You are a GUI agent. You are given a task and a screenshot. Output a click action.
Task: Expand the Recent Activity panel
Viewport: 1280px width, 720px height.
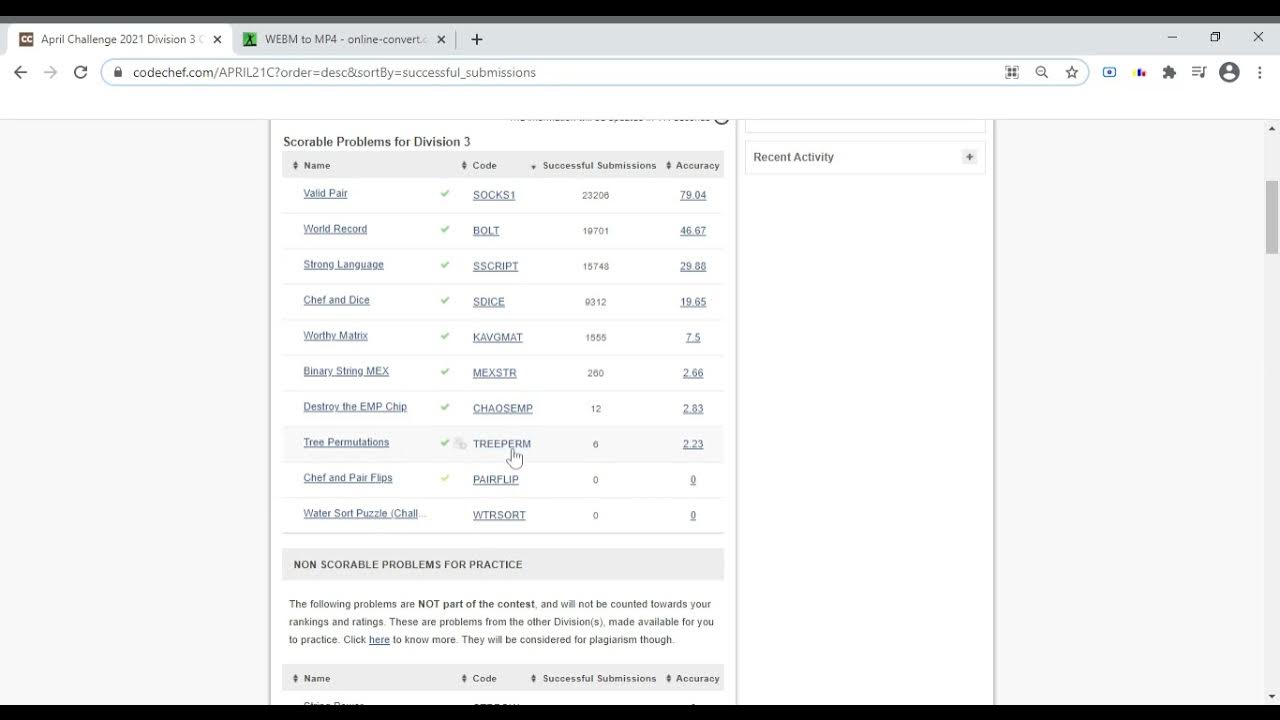pyautogui.click(x=969, y=157)
